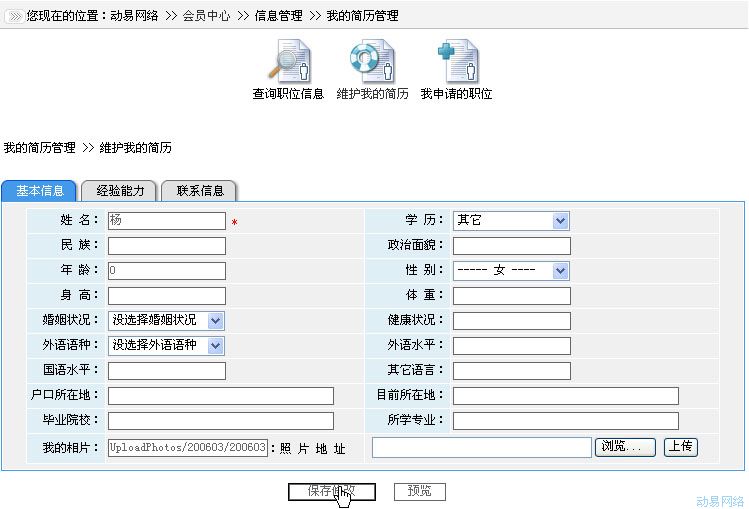Click the 浏览 browse button
The image size is (749, 509).
click(x=626, y=447)
